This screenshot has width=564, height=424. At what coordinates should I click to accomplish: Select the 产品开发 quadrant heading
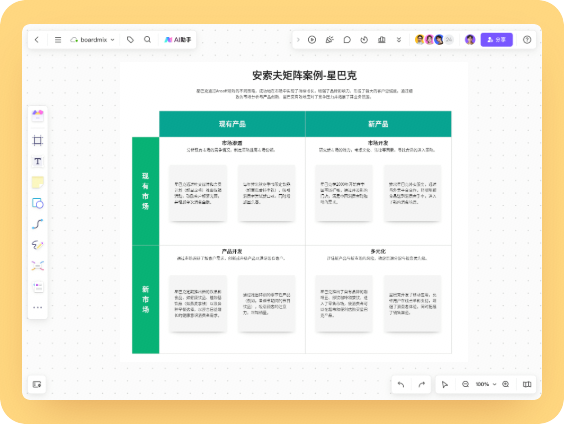[232, 251]
